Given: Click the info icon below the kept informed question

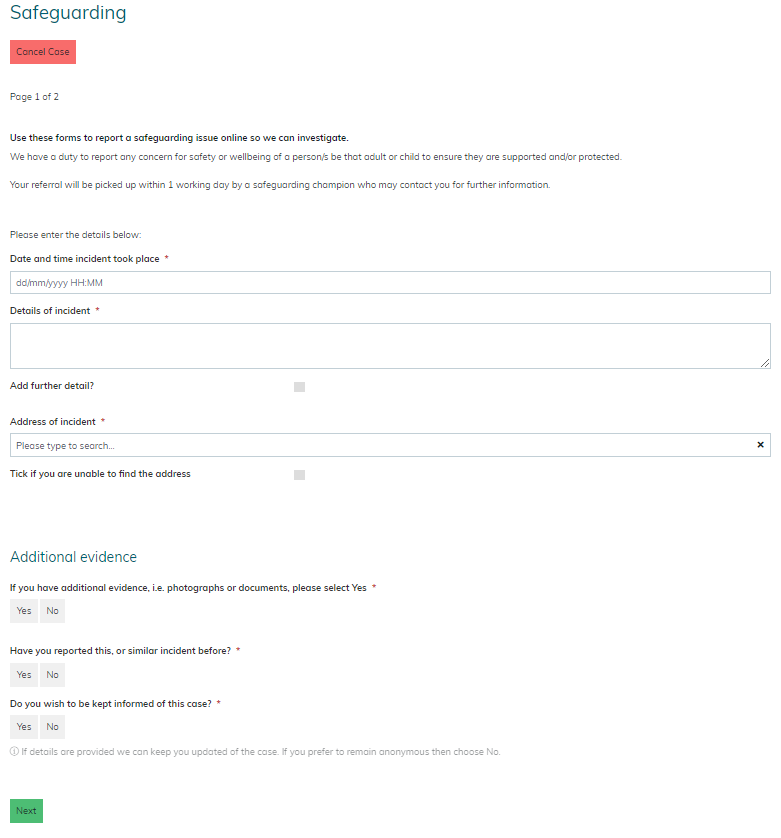Looking at the screenshot, I should pyautogui.click(x=14, y=752).
